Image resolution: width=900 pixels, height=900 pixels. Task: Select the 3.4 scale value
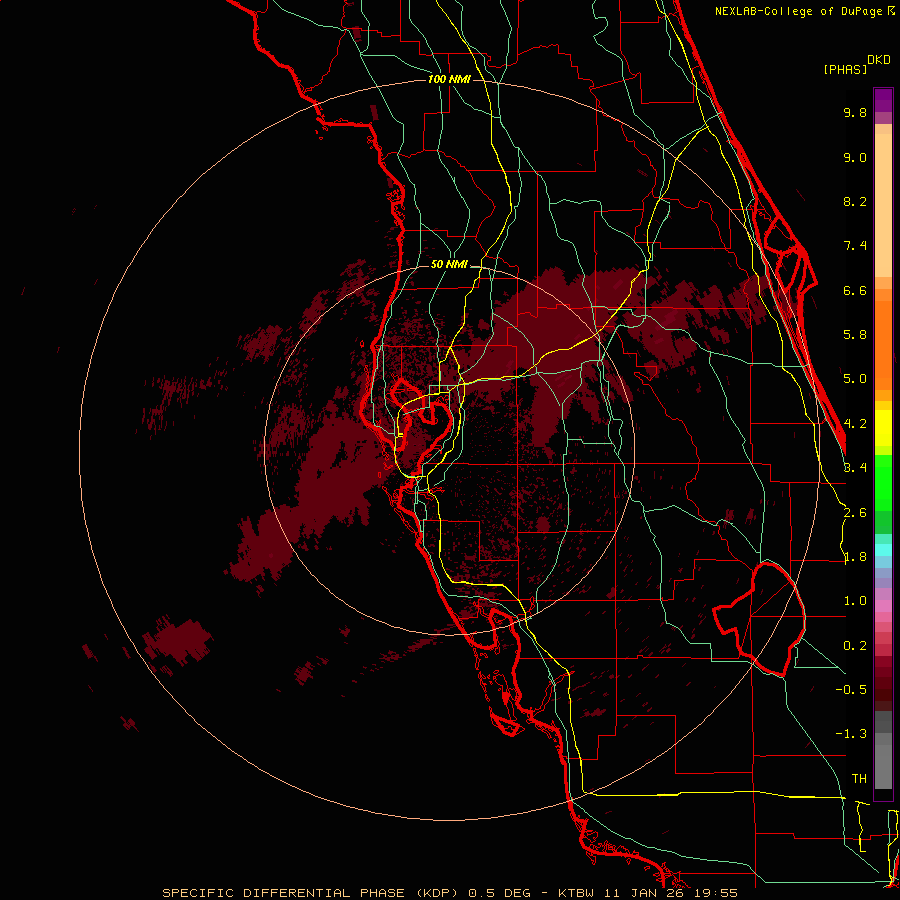point(855,468)
